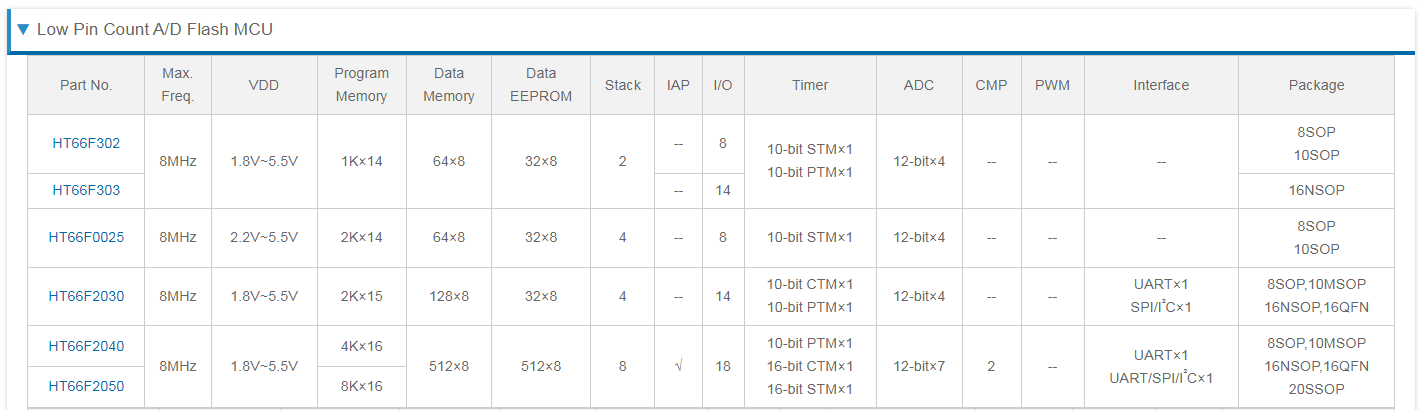Open the HT66F2040 part link
1423x410 pixels.
(x=86, y=346)
